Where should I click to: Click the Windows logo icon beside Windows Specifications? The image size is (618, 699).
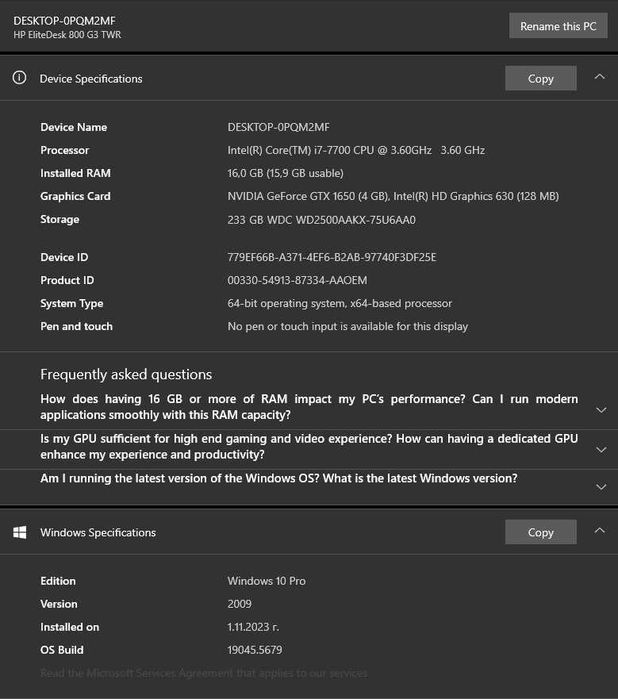point(19,532)
